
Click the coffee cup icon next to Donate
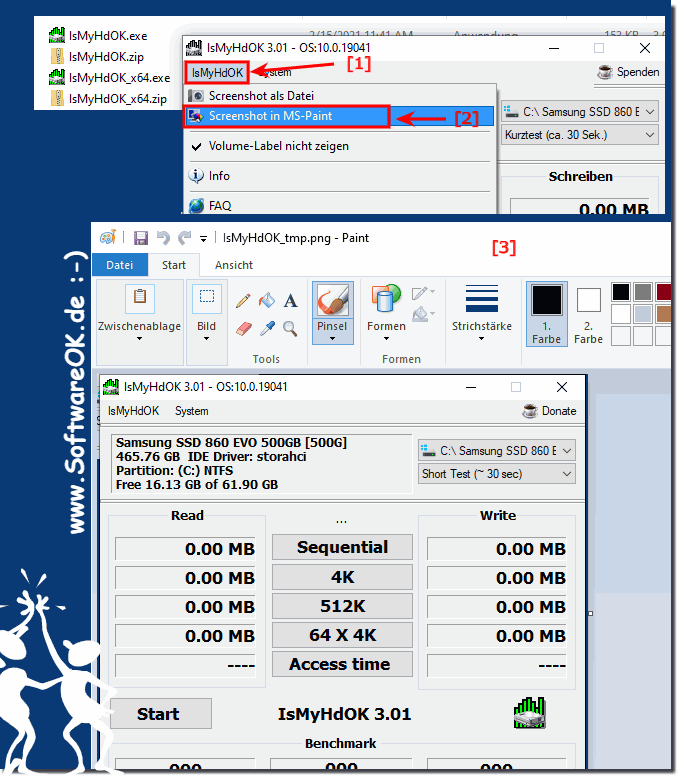point(530,411)
